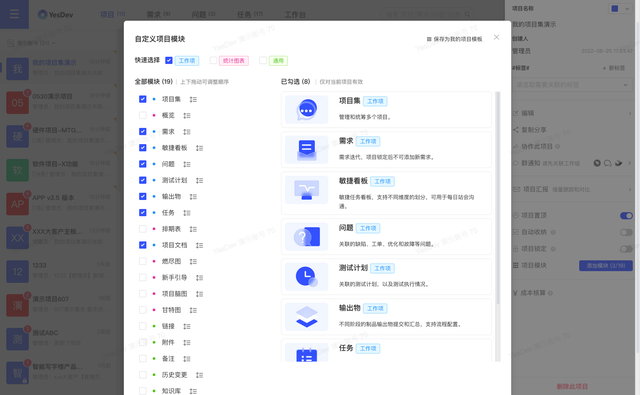Switch to the 任务 (17) tab
The image size is (640, 395).
(x=250, y=15)
